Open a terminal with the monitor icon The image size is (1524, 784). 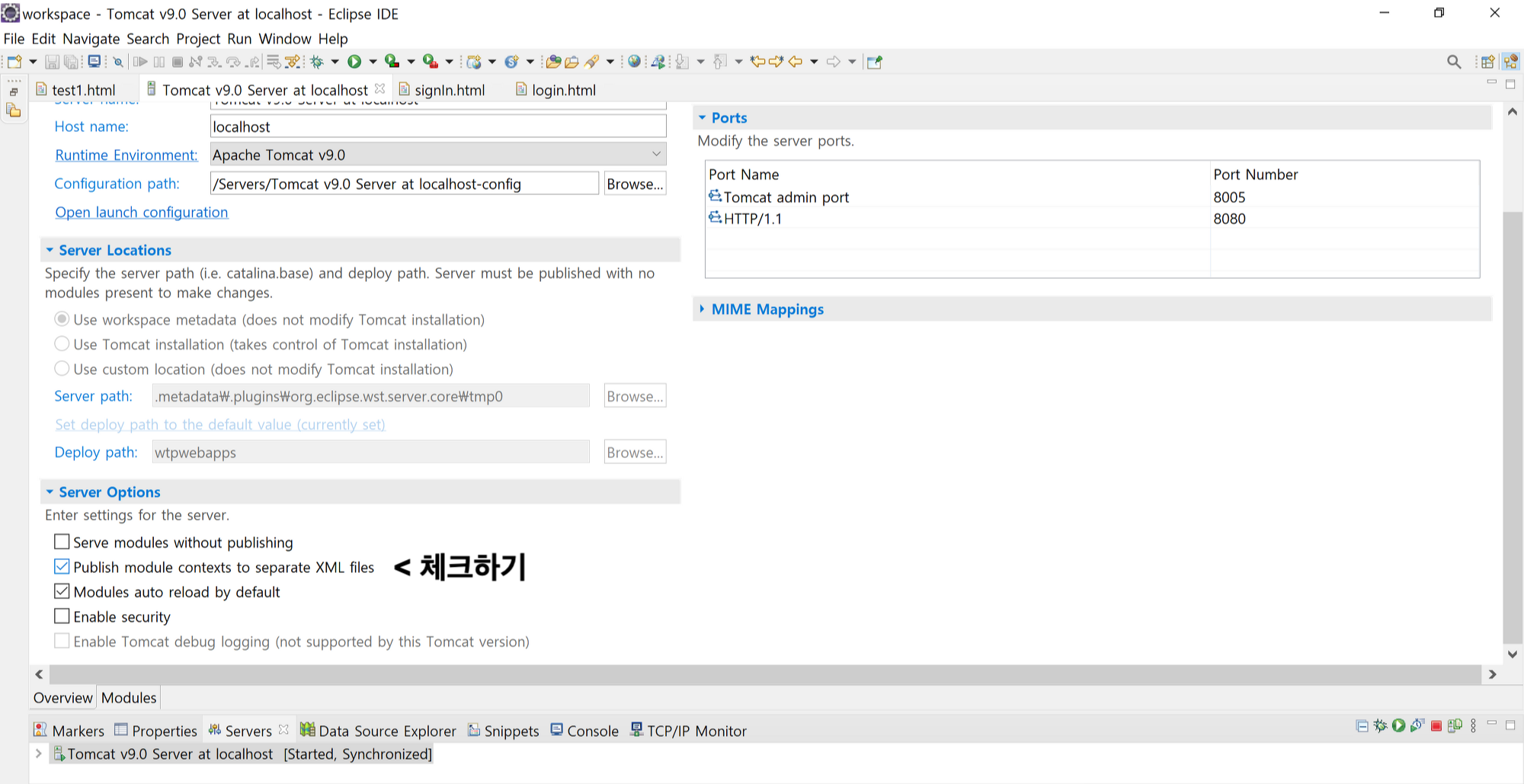(94, 62)
